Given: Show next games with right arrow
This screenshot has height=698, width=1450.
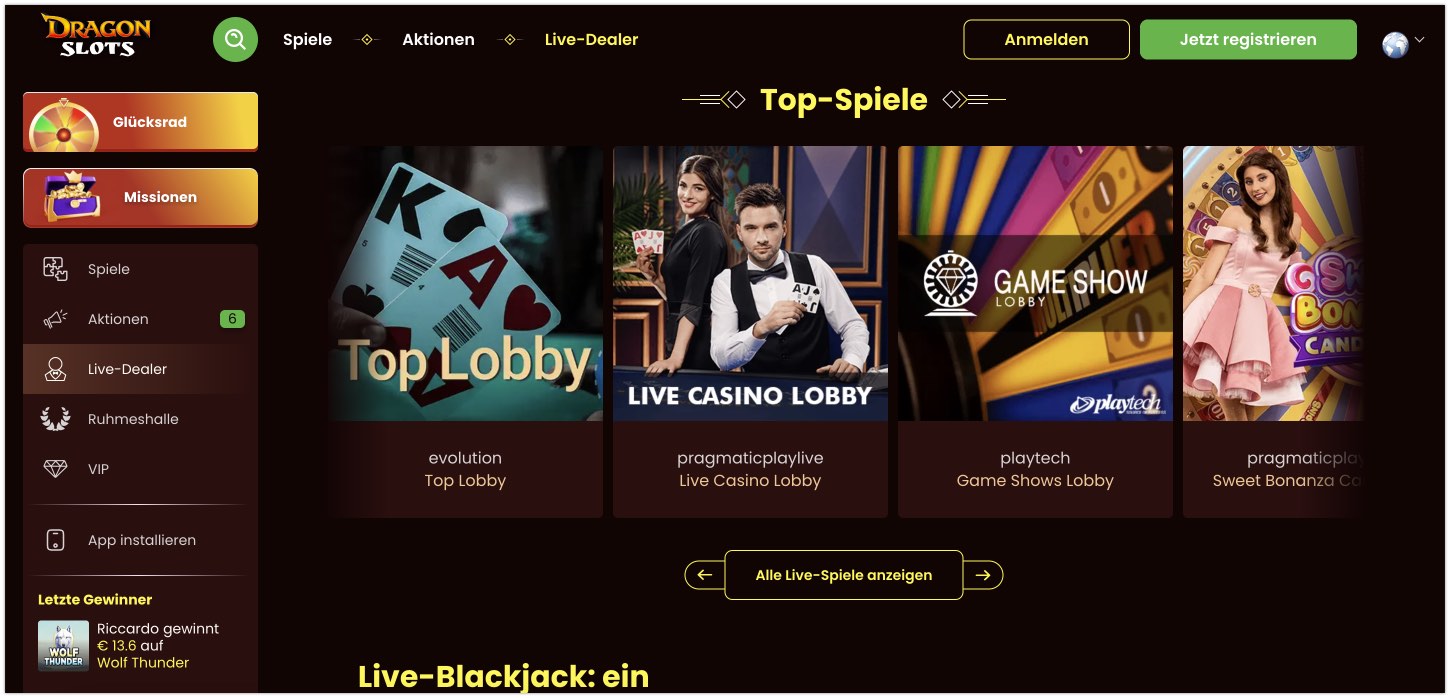Looking at the screenshot, I should (x=983, y=575).
